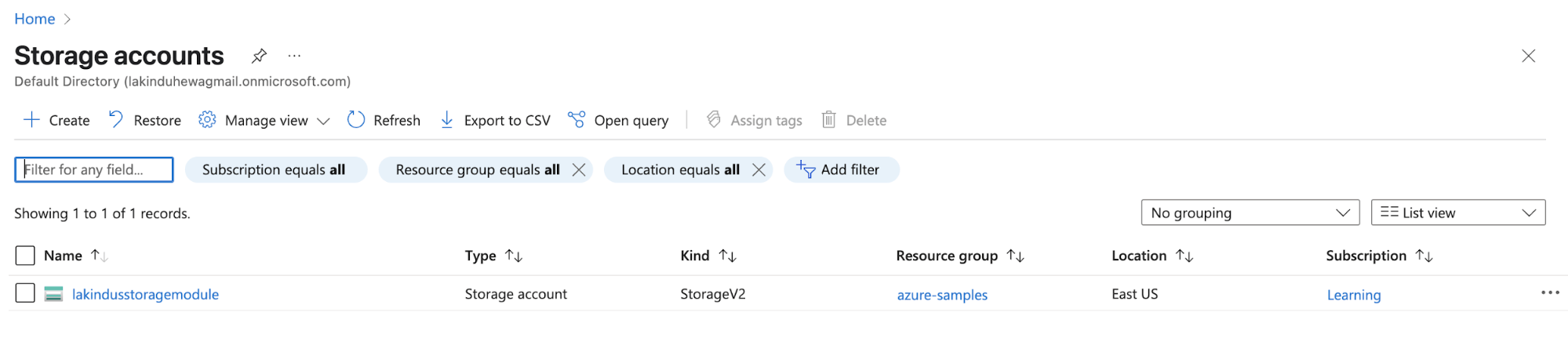Pin Storage accounts page with pin icon
The image size is (1568, 345).
coord(259,56)
